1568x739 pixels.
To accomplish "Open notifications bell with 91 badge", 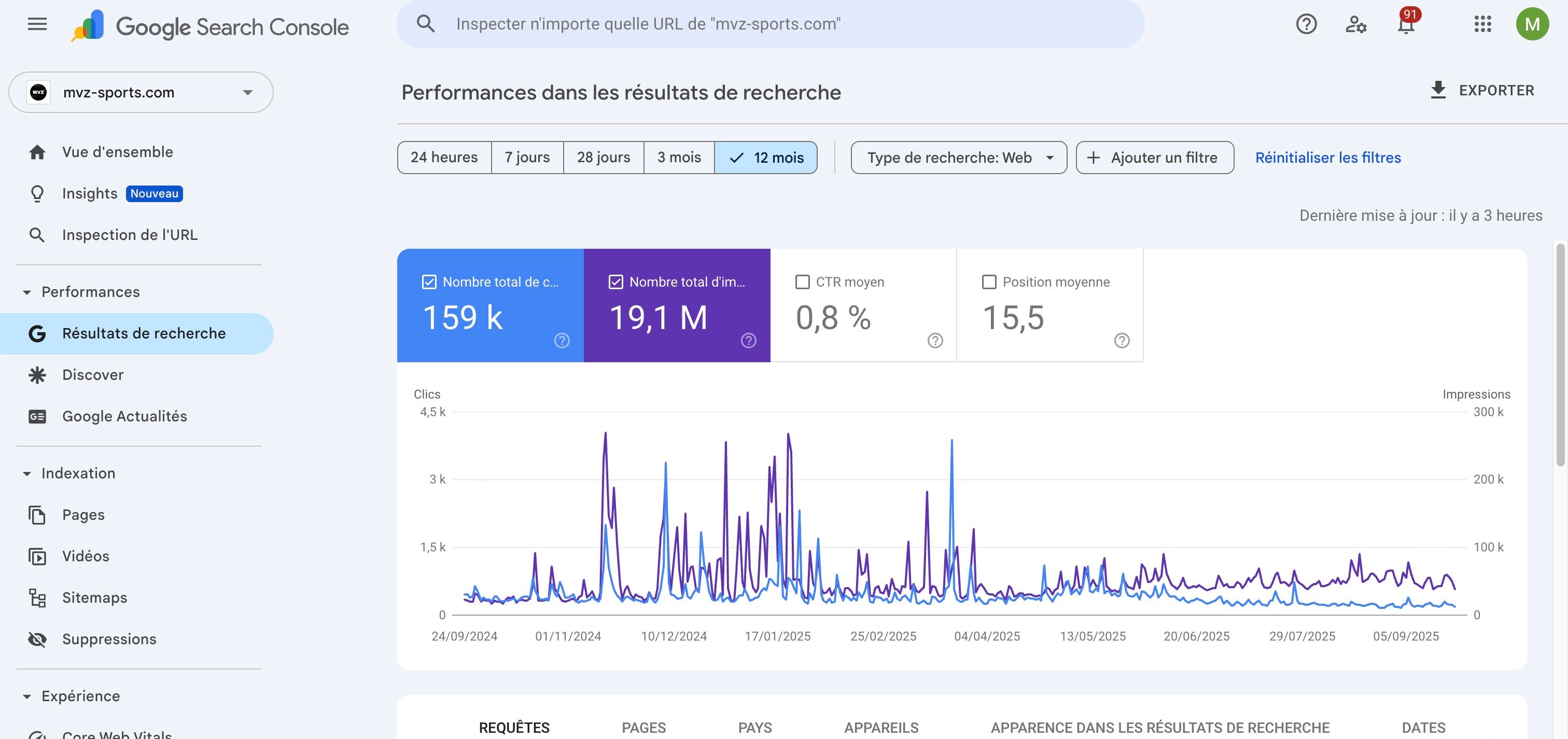I will (1406, 25).
